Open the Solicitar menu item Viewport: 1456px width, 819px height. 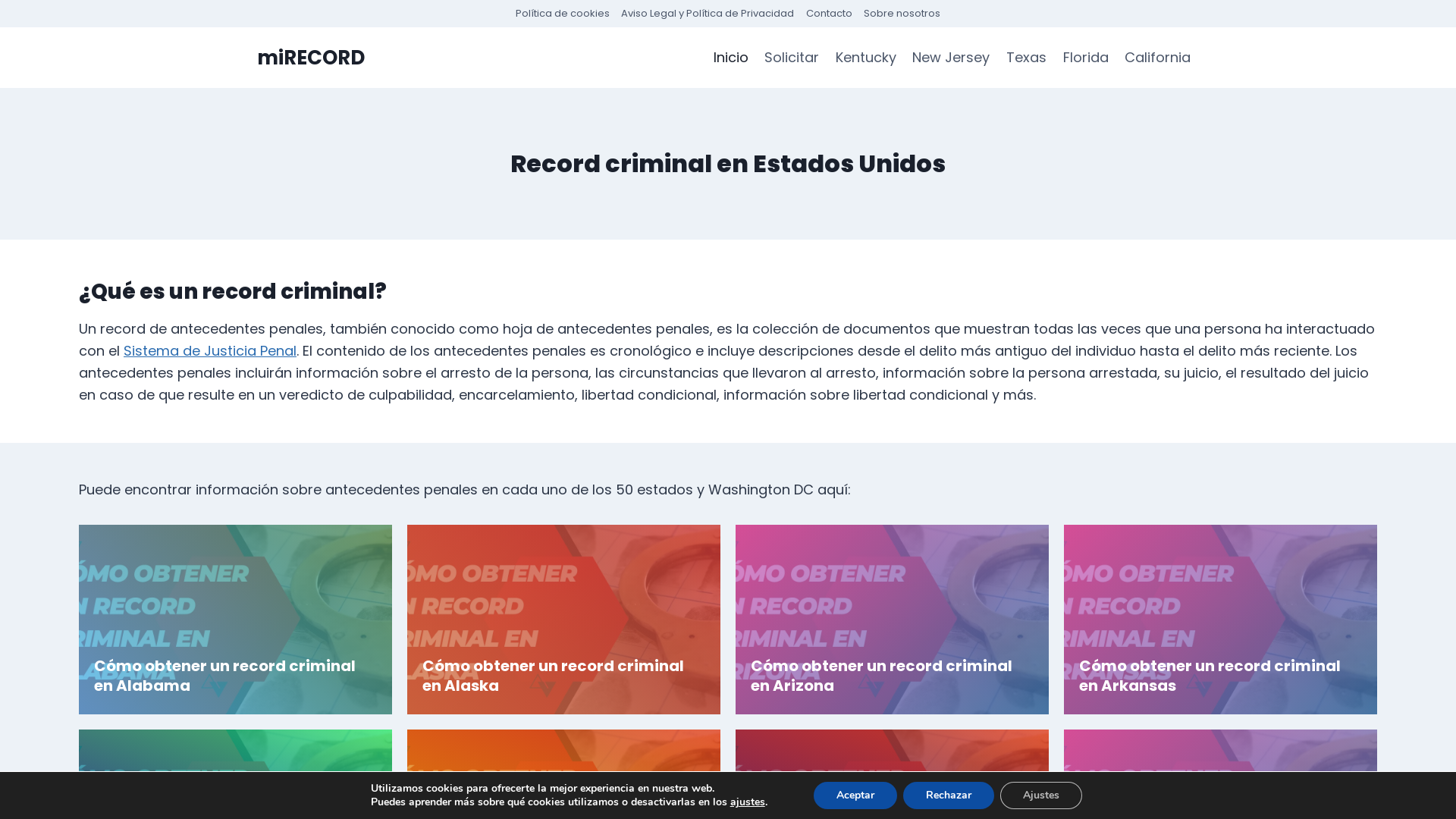791,58
